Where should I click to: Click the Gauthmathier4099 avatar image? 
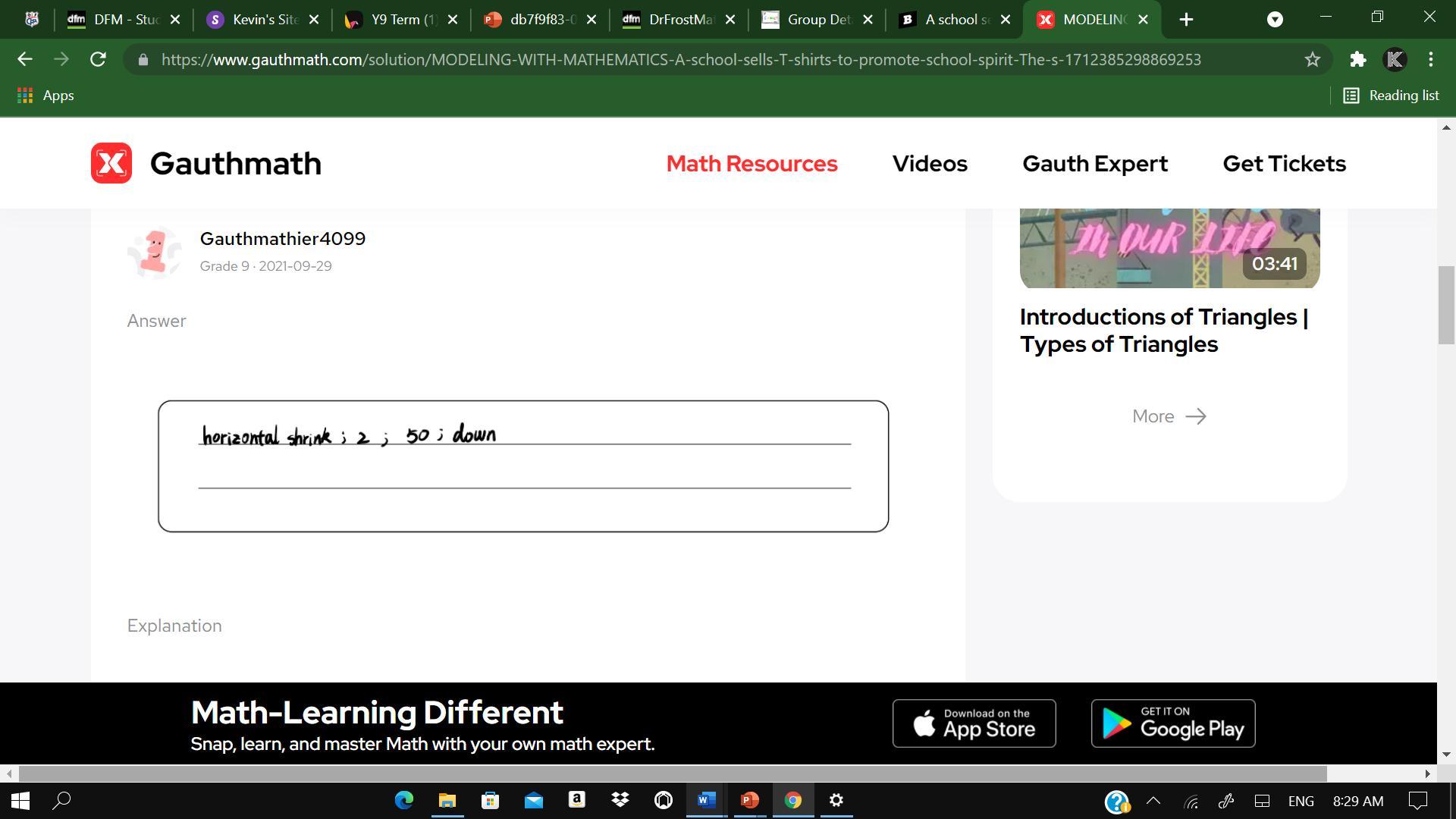tap(155, 252)
